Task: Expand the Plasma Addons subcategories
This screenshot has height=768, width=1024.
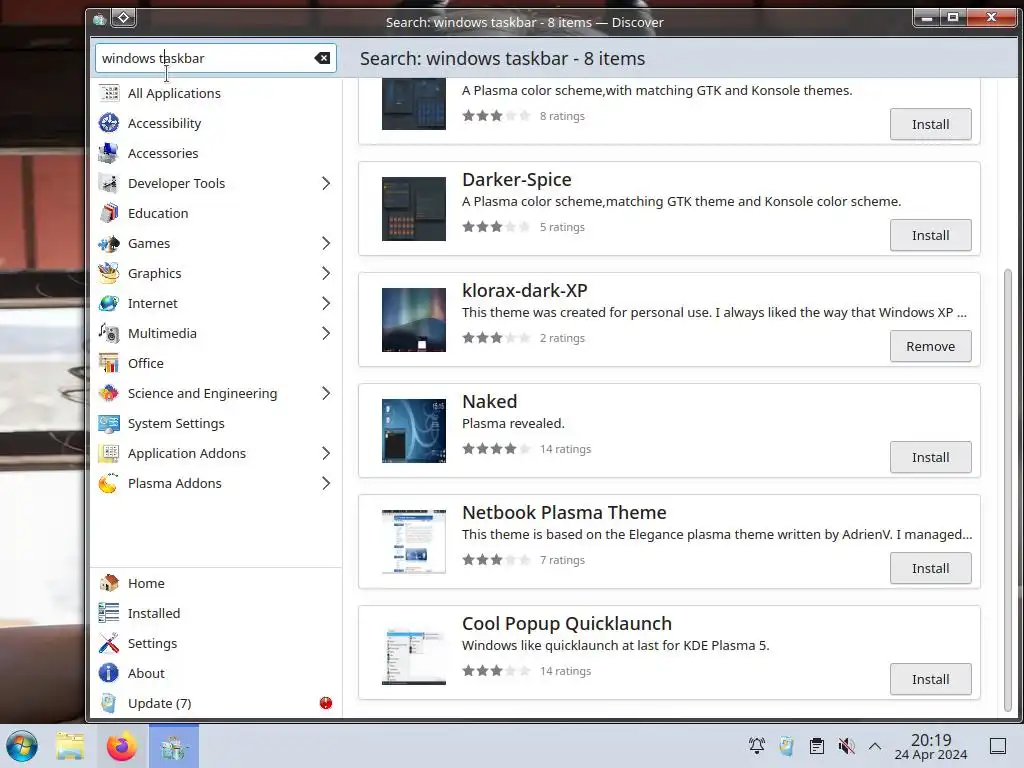Action: (x=326, y=484)
